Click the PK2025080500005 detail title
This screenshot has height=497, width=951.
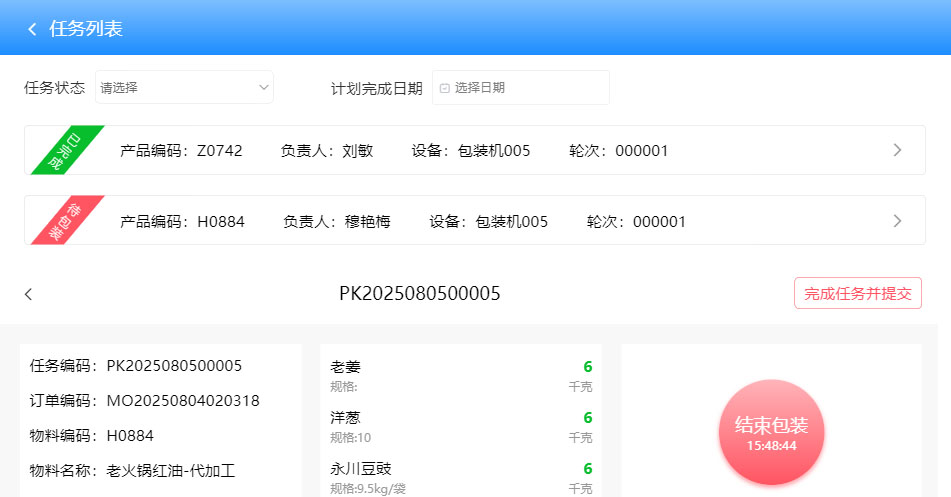pos(420,294)
